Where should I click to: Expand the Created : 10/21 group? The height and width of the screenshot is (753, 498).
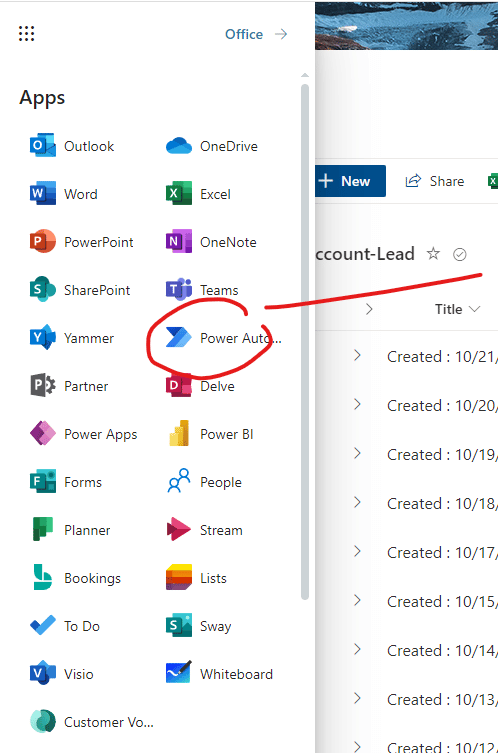pyautogui.click(x=357, y=355)
